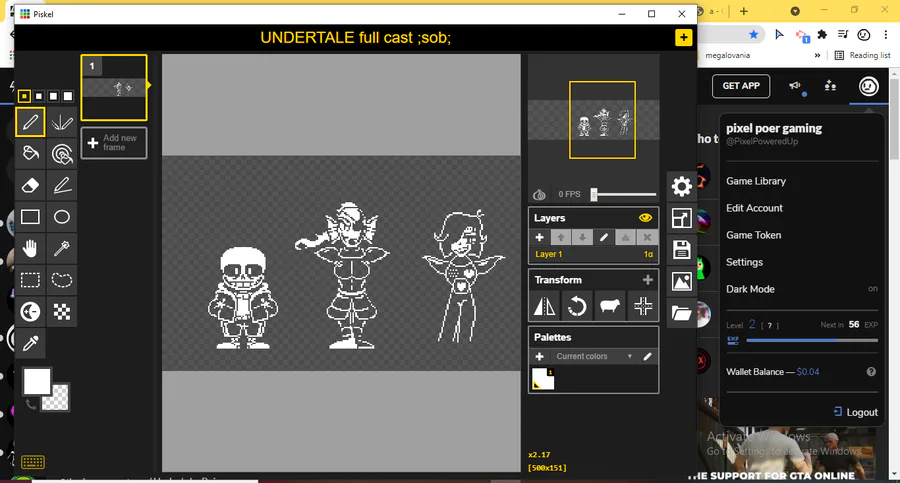Image resolution: width=900 pixels, height=483 pixels.
Task: Clone with the sheep Transform icon
Action: click(610, 306)
